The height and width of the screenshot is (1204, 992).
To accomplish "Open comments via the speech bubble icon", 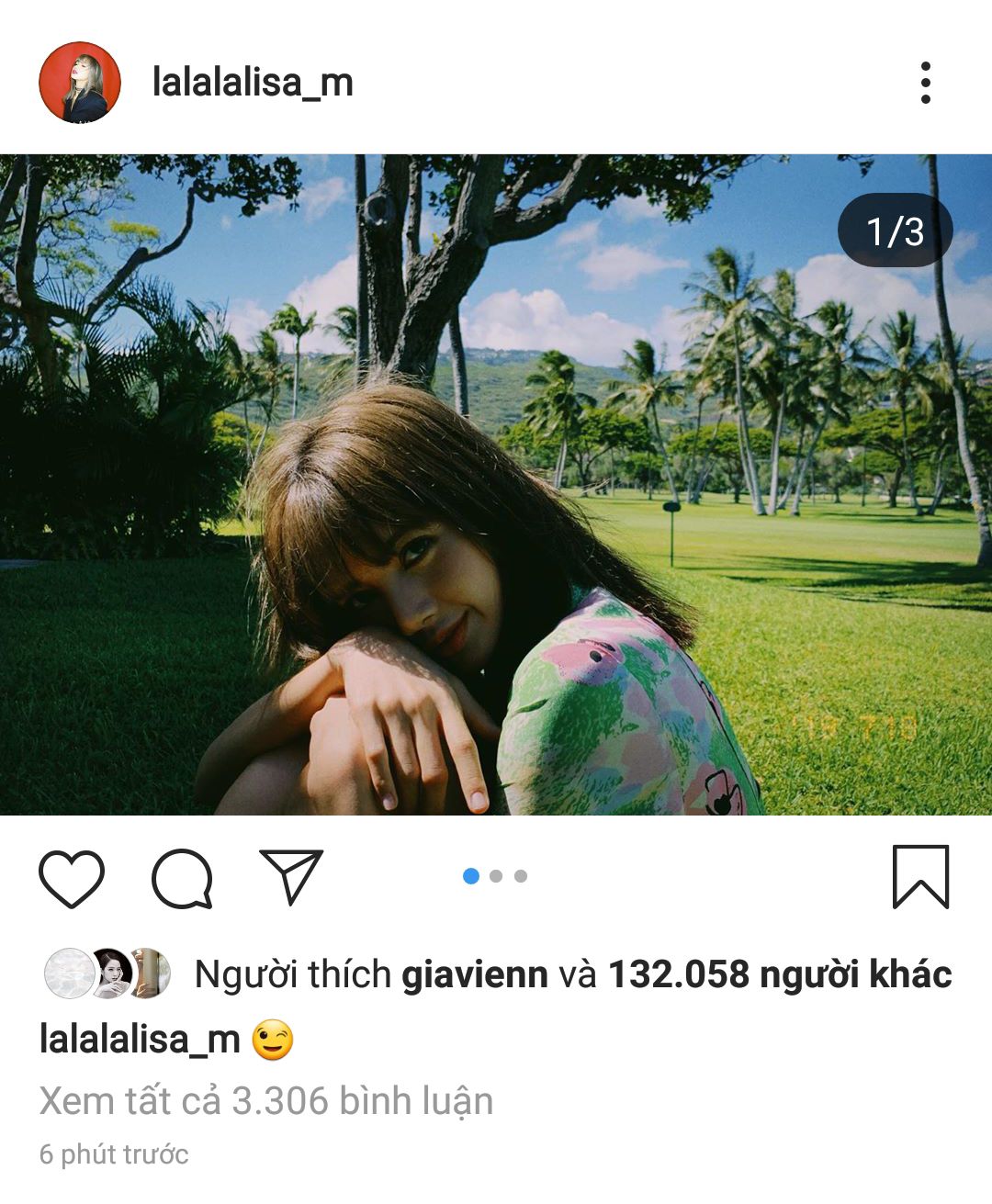I will (x=182, y=878).
